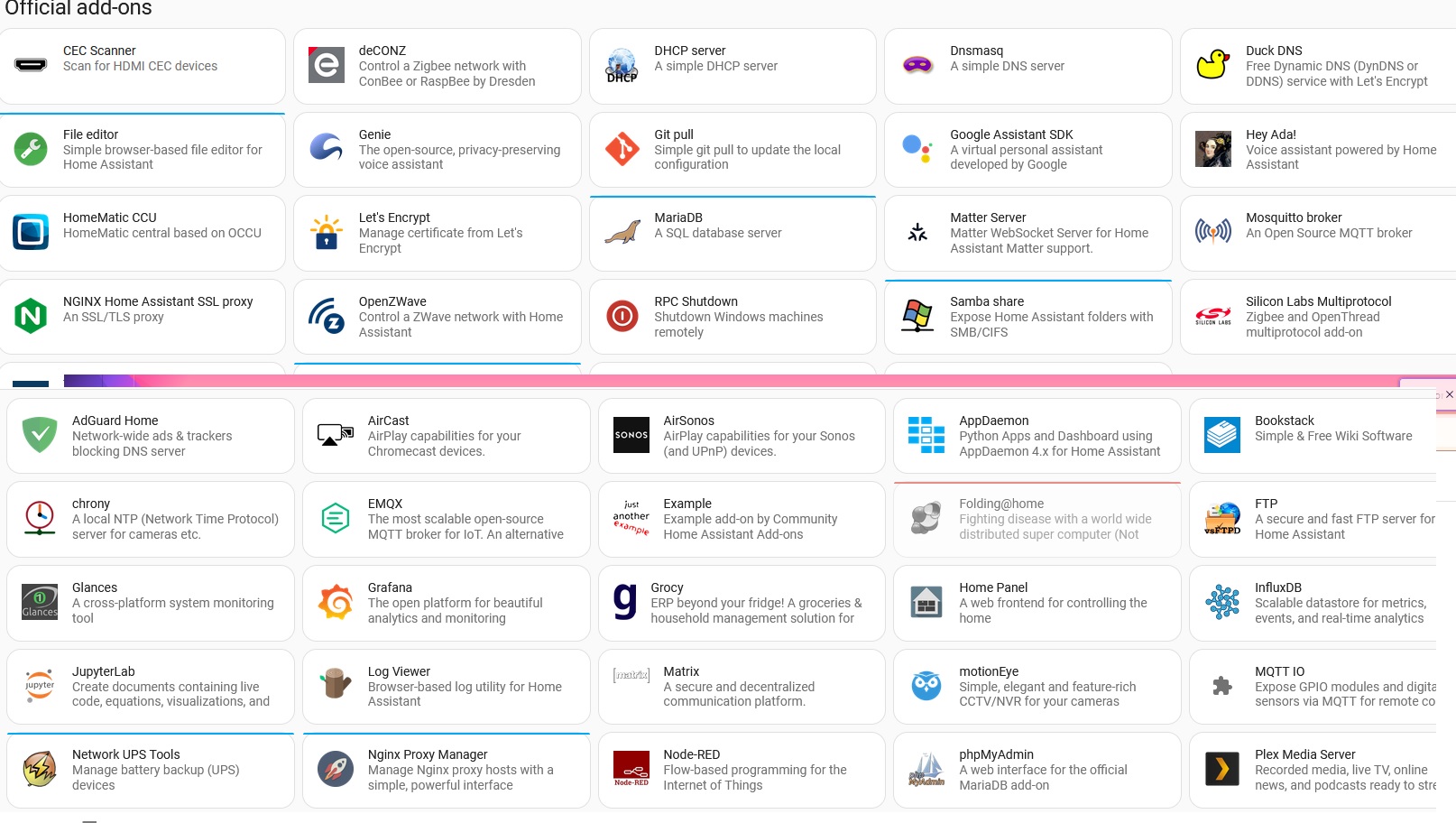Click the RPC Shutdown power icon
This screenshot has width=1456, height=823.
(x=622, y=316)
